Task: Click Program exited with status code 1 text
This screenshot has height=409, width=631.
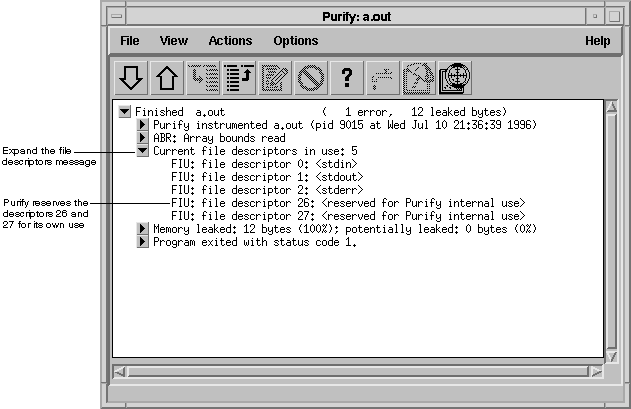Action: point(255,242)
